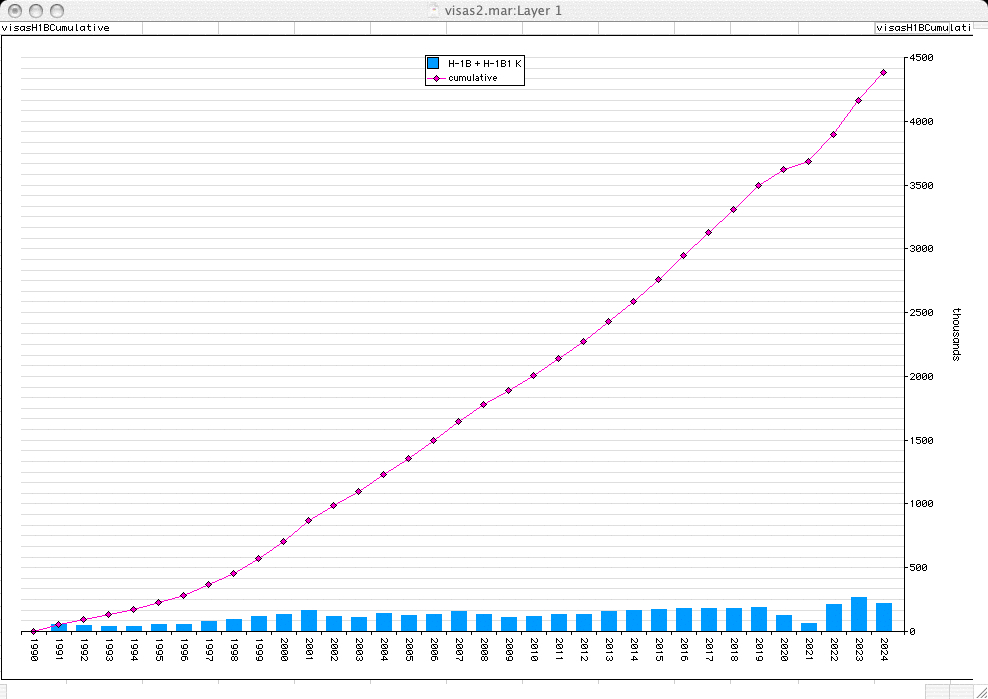
Task: Select the cumulative data point for 2024
Action: pos(883,72)
